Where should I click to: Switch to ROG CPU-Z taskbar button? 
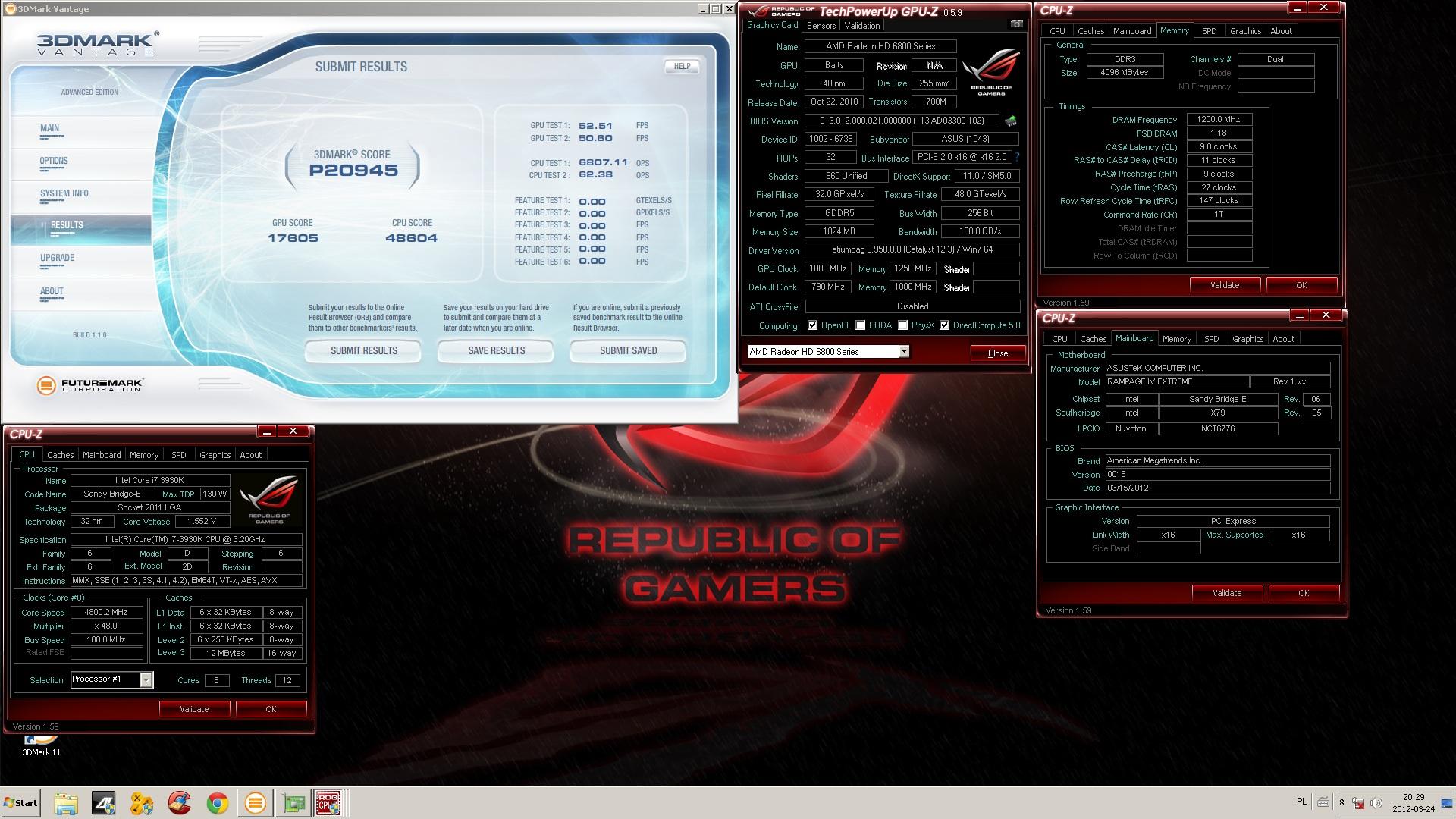click(x=328, y=803)
